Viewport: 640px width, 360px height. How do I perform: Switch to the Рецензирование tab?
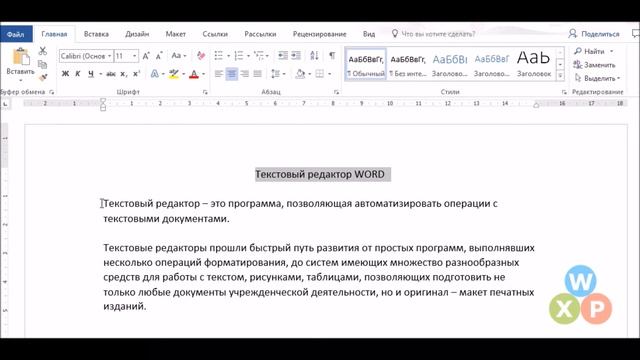[x=320, y=34]
